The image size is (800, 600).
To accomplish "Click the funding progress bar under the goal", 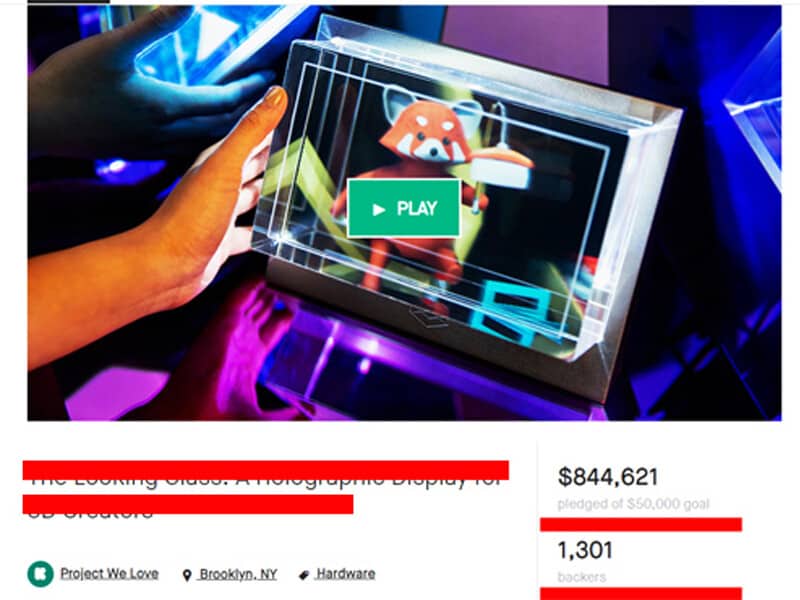I will (x=641, y=524).
